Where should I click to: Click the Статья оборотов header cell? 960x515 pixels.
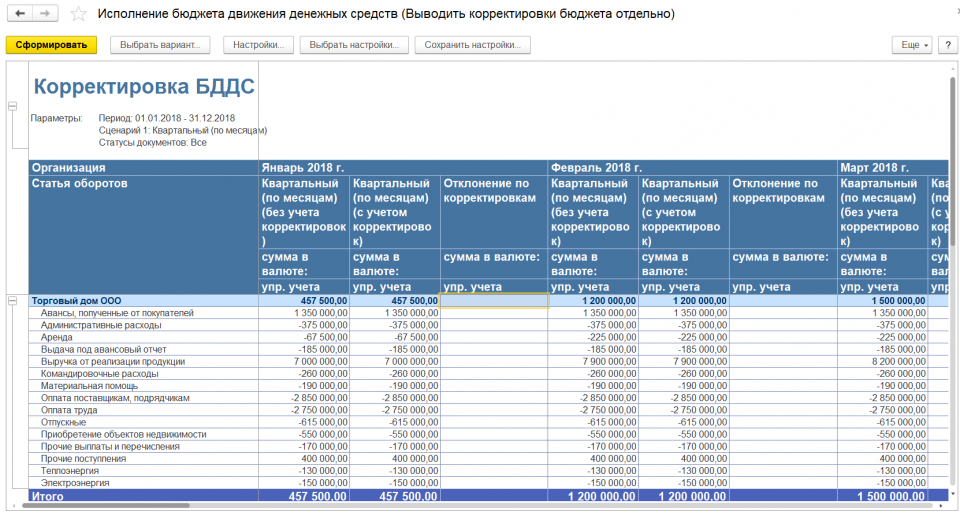(143, 235)
